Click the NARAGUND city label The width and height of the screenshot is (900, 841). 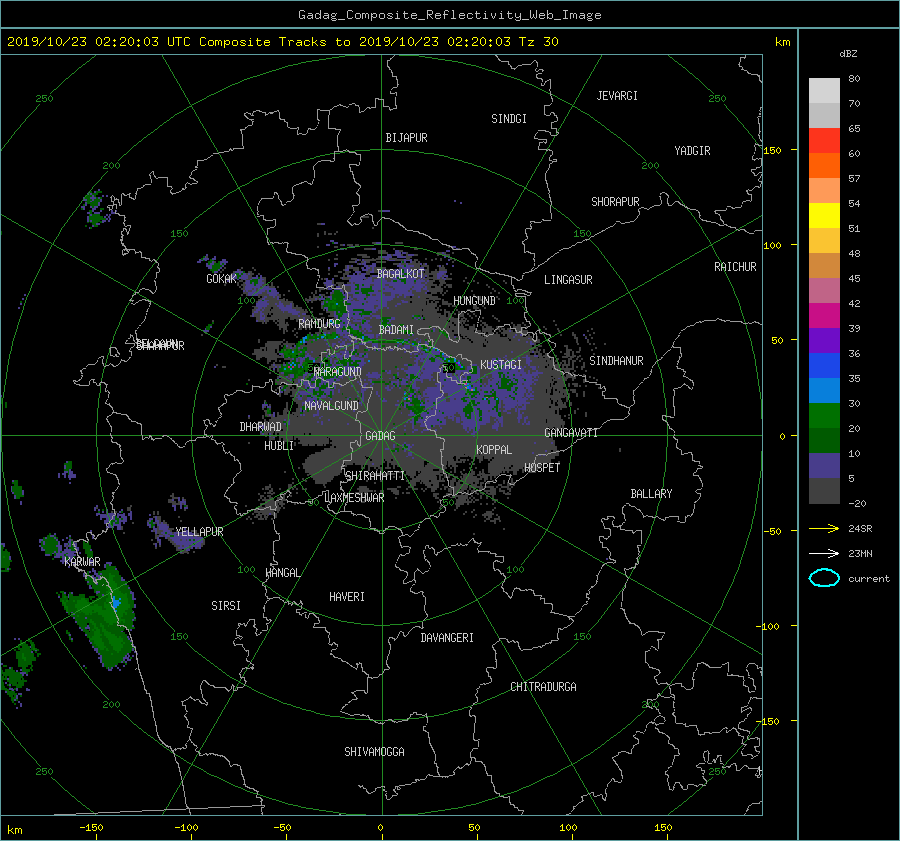[x=338, y=371]
